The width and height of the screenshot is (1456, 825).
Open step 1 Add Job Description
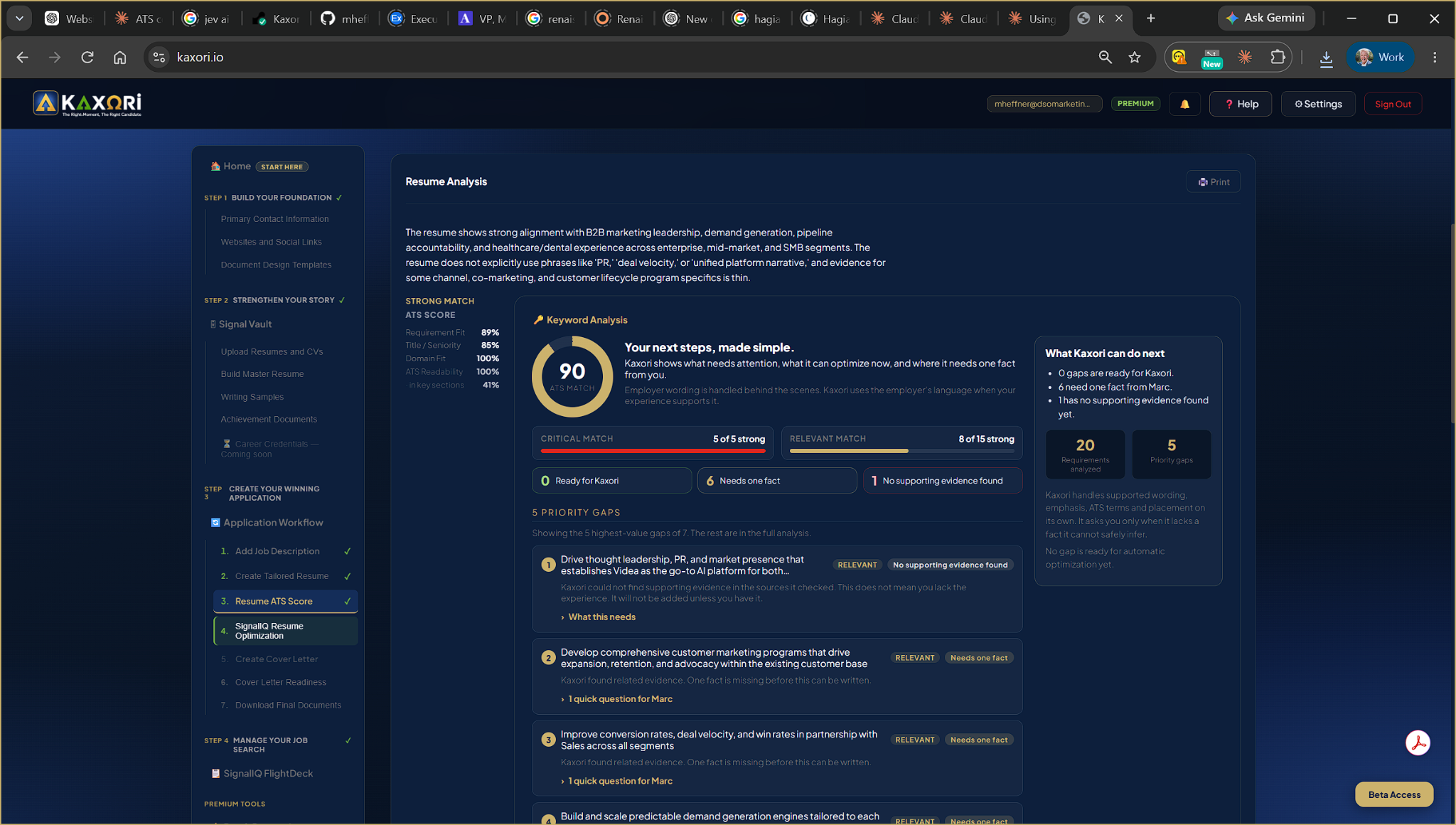[x=285, y=551]
